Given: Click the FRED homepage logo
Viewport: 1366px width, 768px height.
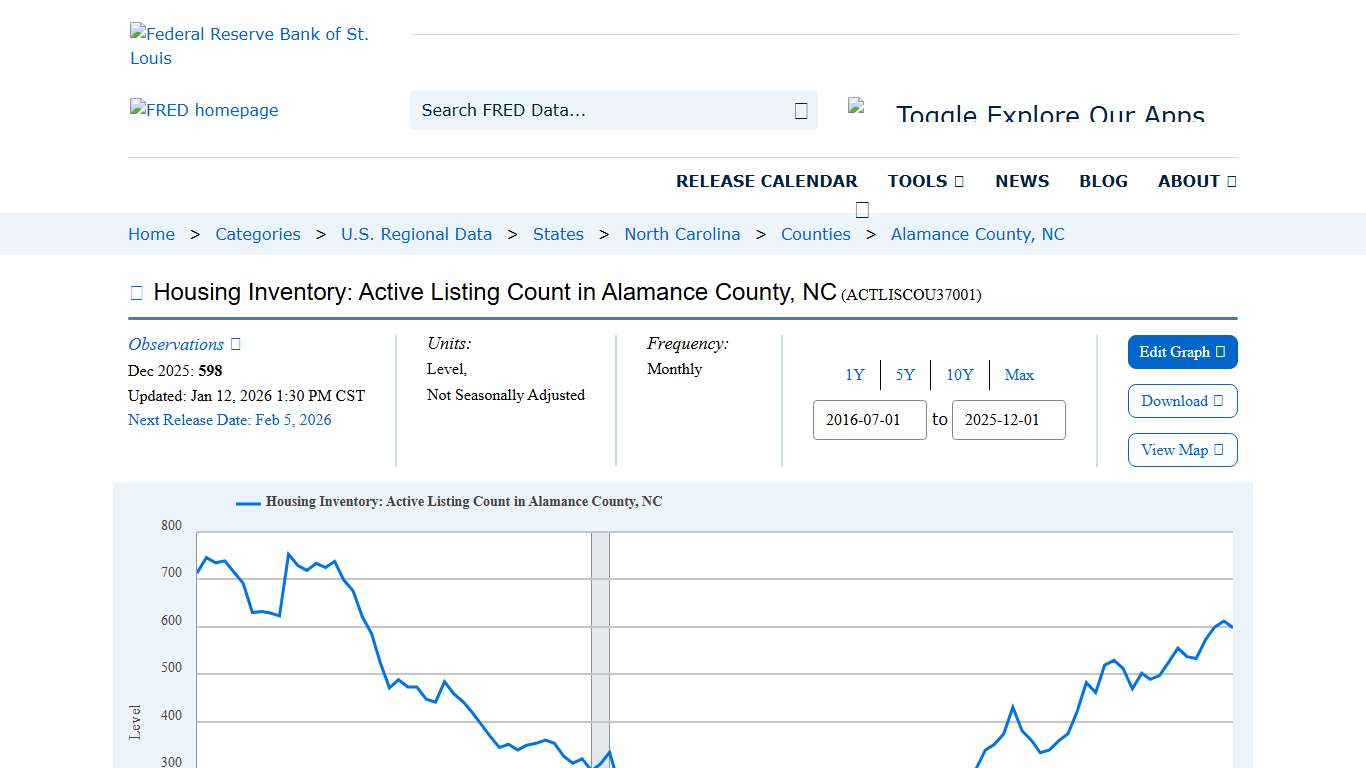Looking at the screenshot, I should (204, 110).
